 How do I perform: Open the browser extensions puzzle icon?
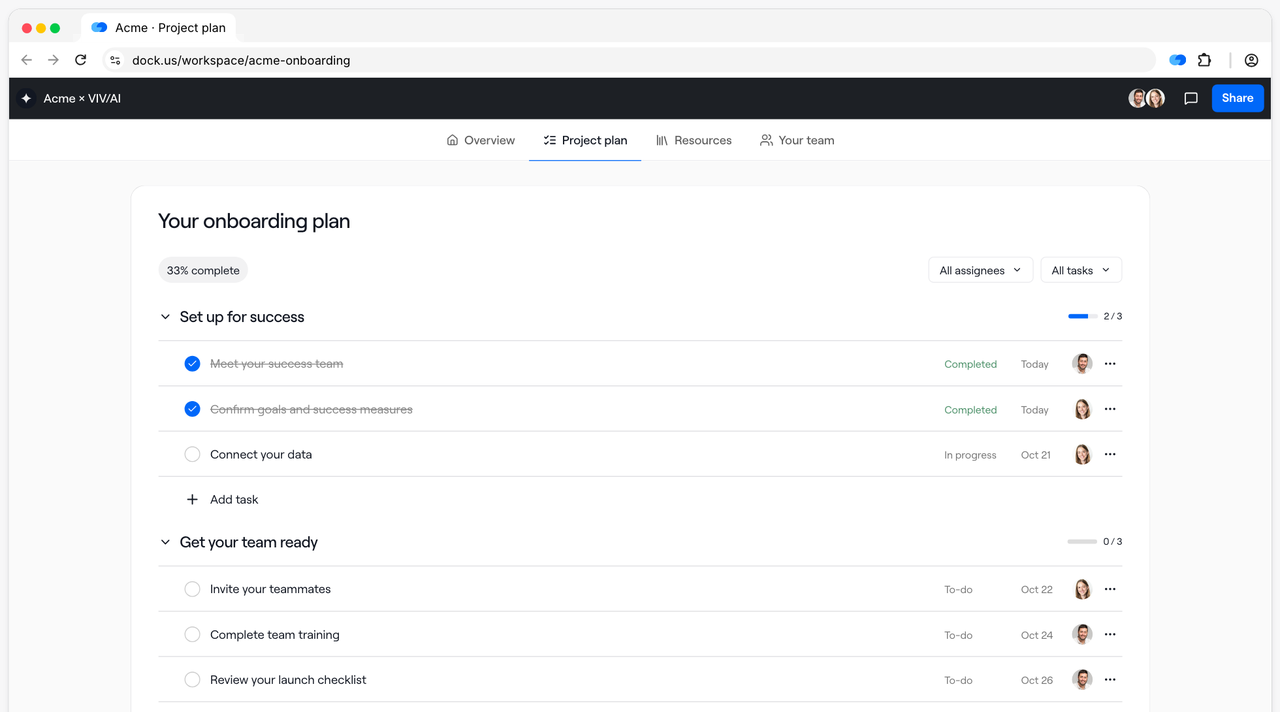(x=1204, y=60)
